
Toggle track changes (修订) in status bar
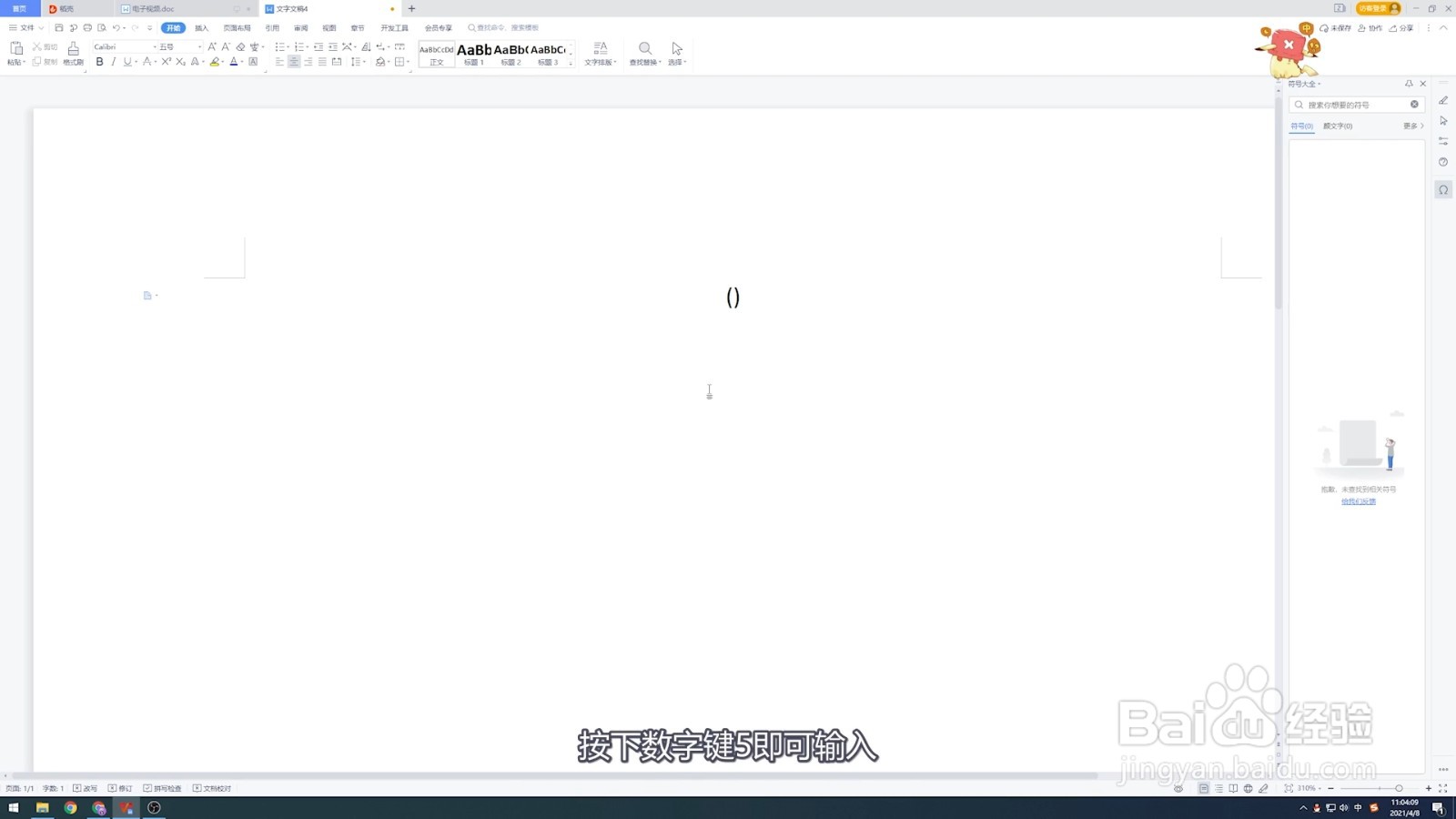(x=120, y=788)
